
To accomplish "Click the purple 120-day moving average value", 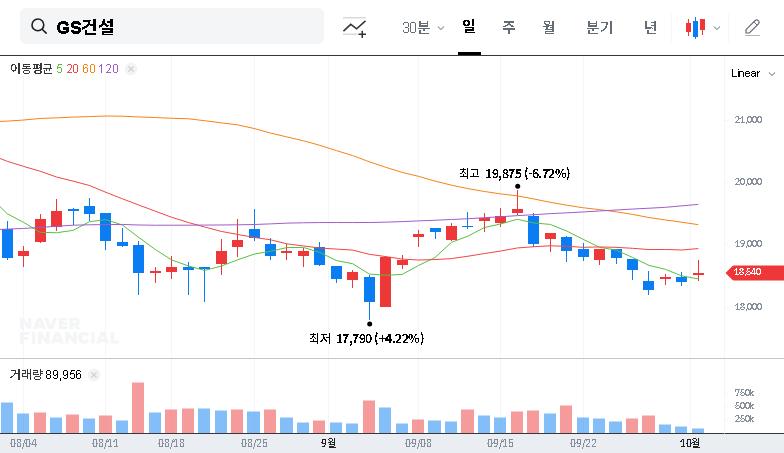I will (109, 69).
